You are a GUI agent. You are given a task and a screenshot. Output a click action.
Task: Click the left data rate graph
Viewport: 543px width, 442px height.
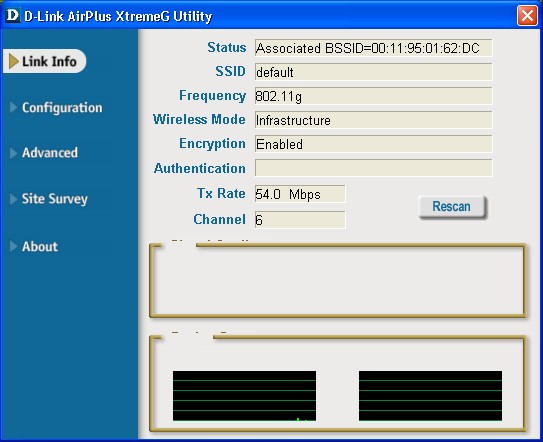click(x=244, y=396)
